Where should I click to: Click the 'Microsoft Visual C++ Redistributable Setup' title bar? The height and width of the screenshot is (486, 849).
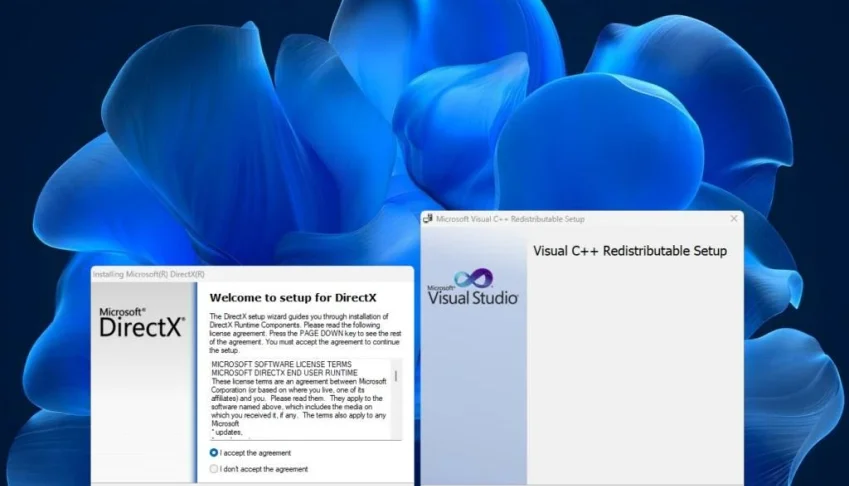coord(582,219)
